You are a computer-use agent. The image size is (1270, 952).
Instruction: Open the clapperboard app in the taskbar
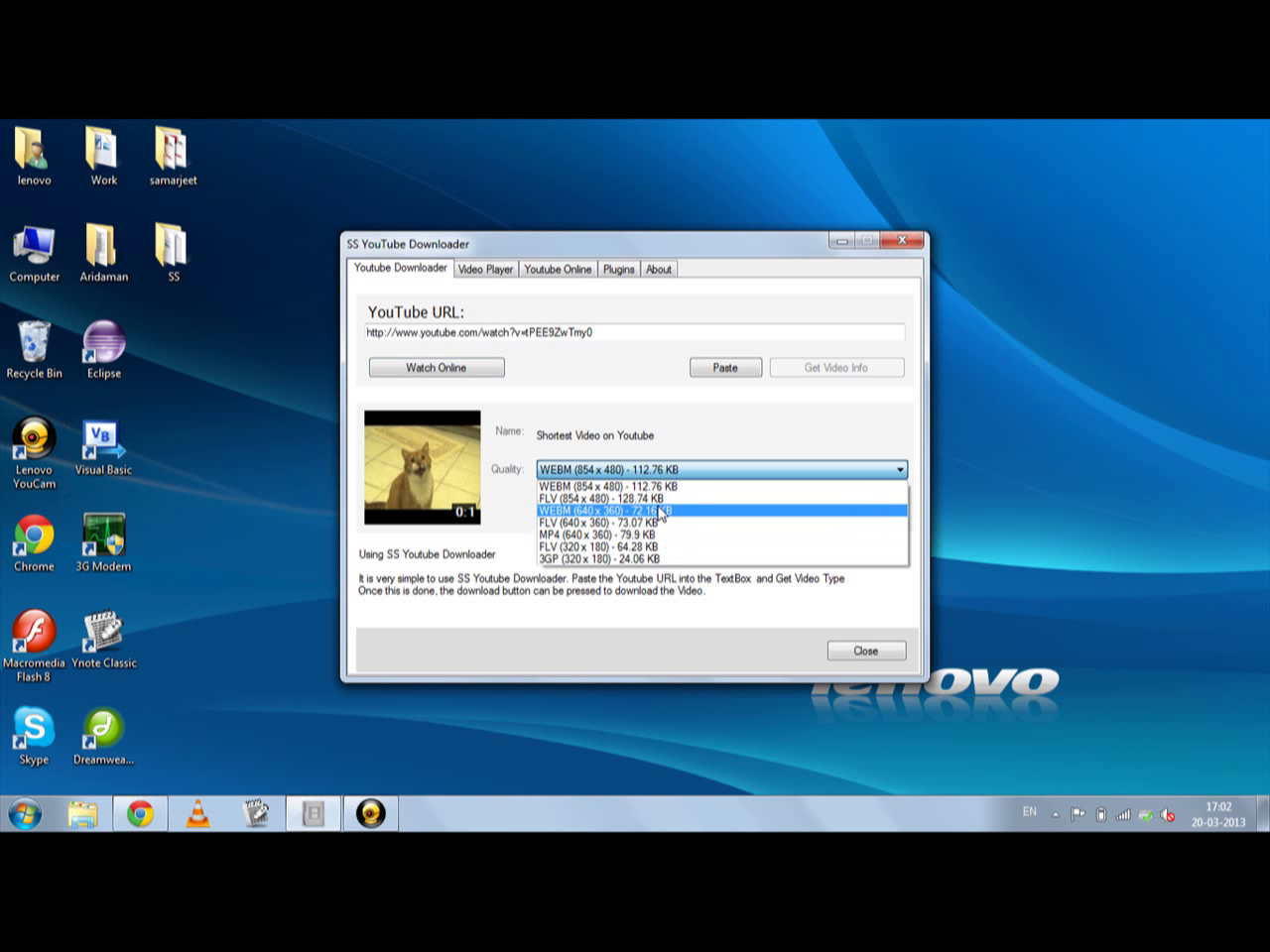(255, 814)
